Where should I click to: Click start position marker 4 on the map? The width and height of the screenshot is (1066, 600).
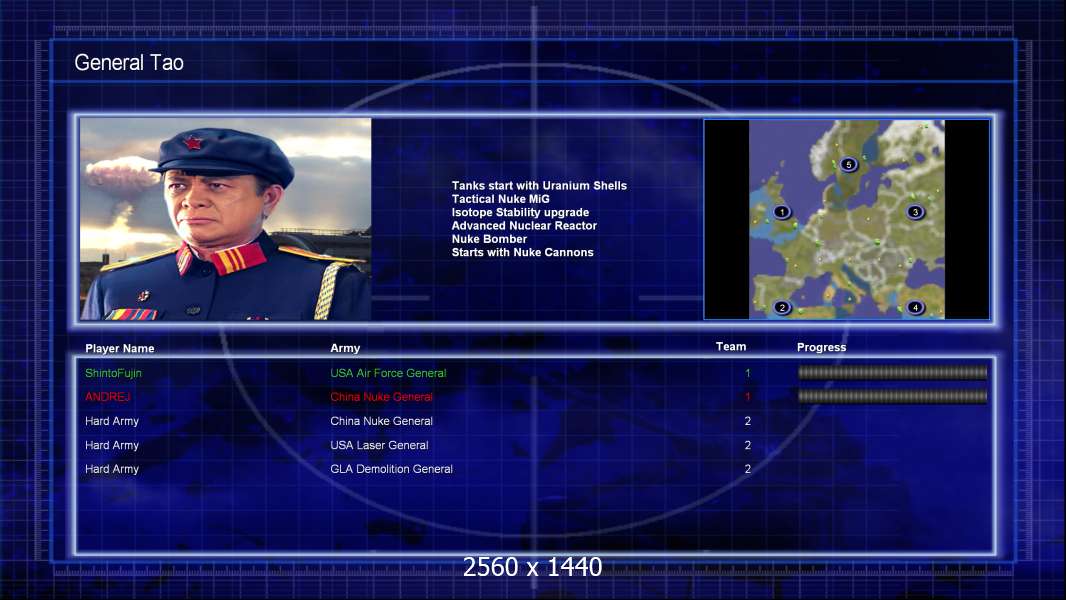pos(915,307)
